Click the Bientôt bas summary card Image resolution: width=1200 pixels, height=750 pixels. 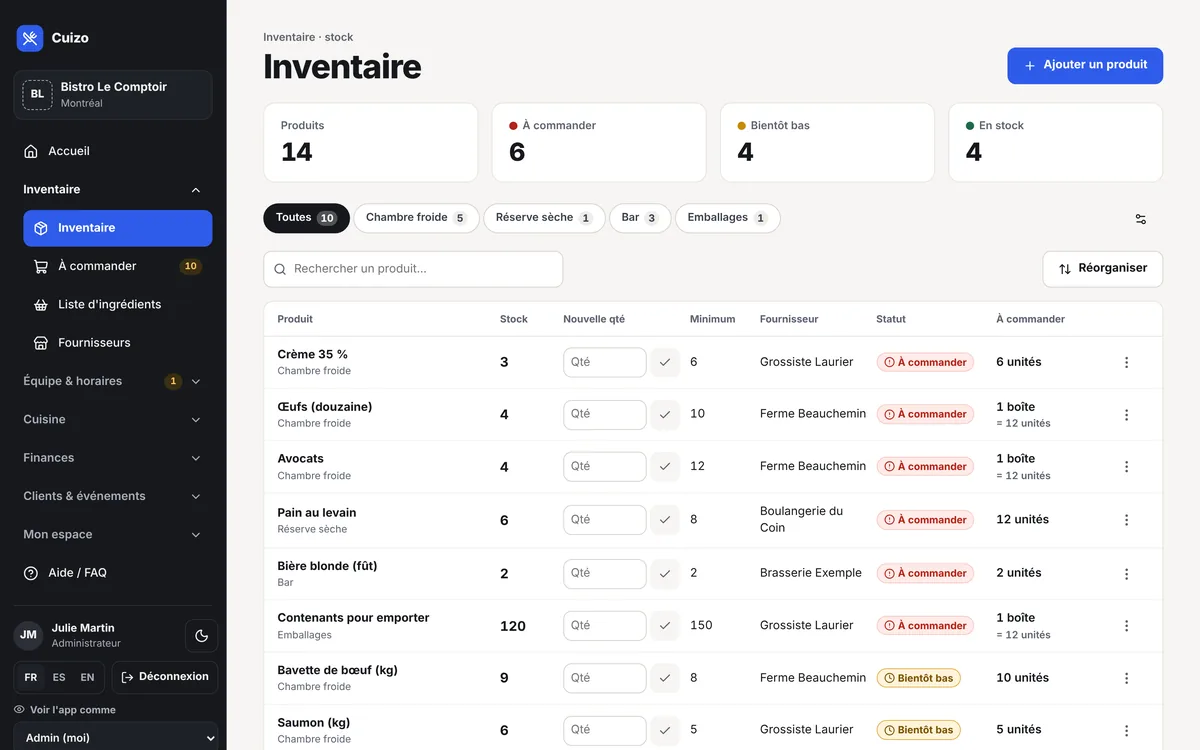[827, 143]
